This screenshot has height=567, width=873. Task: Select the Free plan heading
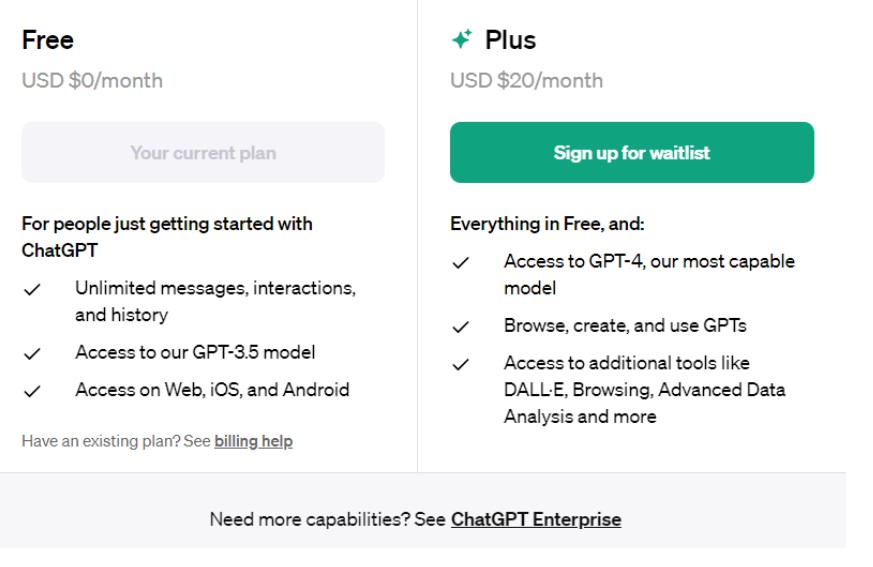click(48, 40)
